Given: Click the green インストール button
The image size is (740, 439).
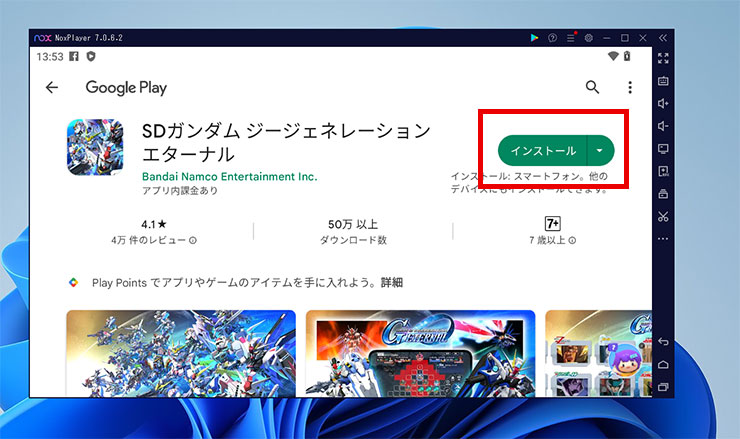Looking at the screenshot, I should click(x=543, y=151).
